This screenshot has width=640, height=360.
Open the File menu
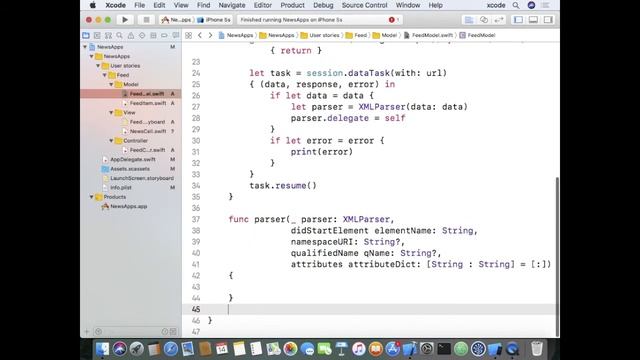pos(140,5)
